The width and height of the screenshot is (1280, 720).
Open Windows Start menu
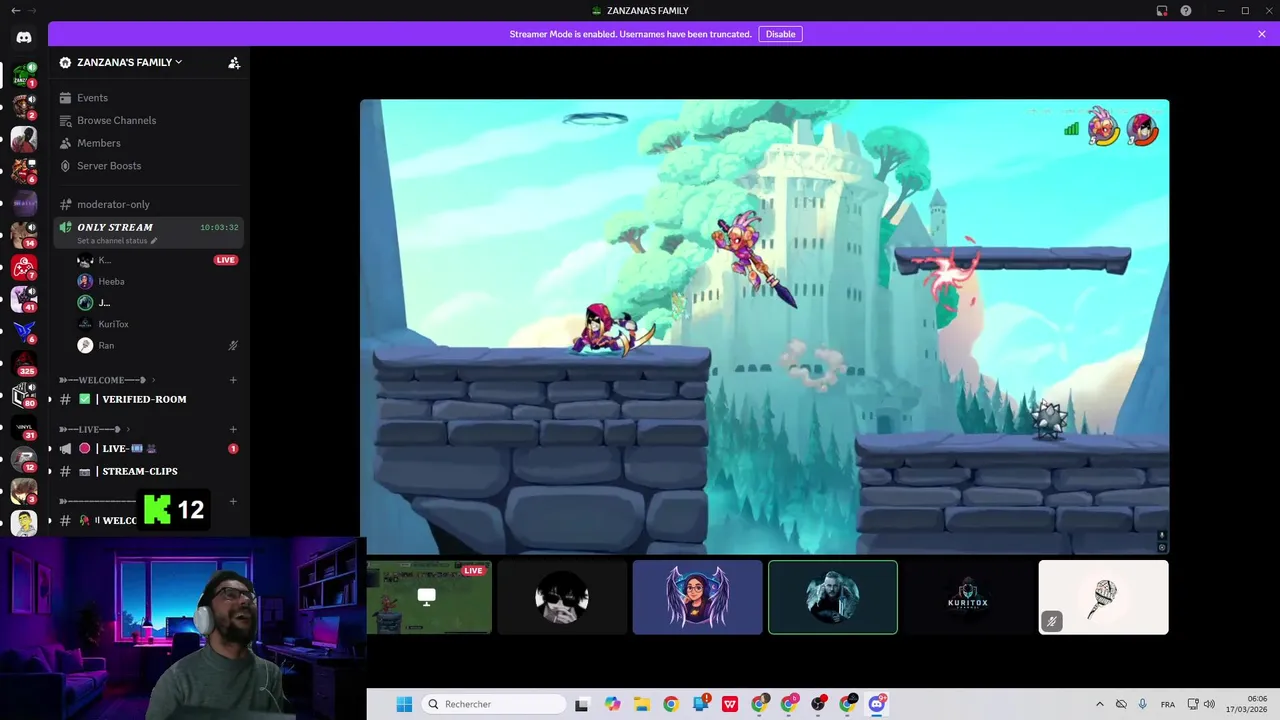pyautogui.click(x=404, y=704)
